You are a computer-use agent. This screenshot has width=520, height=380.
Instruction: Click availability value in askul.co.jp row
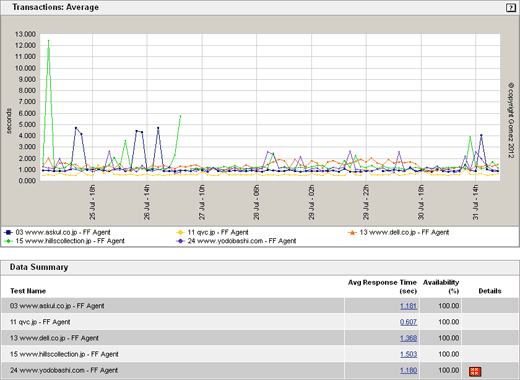(x=449, y=306)
